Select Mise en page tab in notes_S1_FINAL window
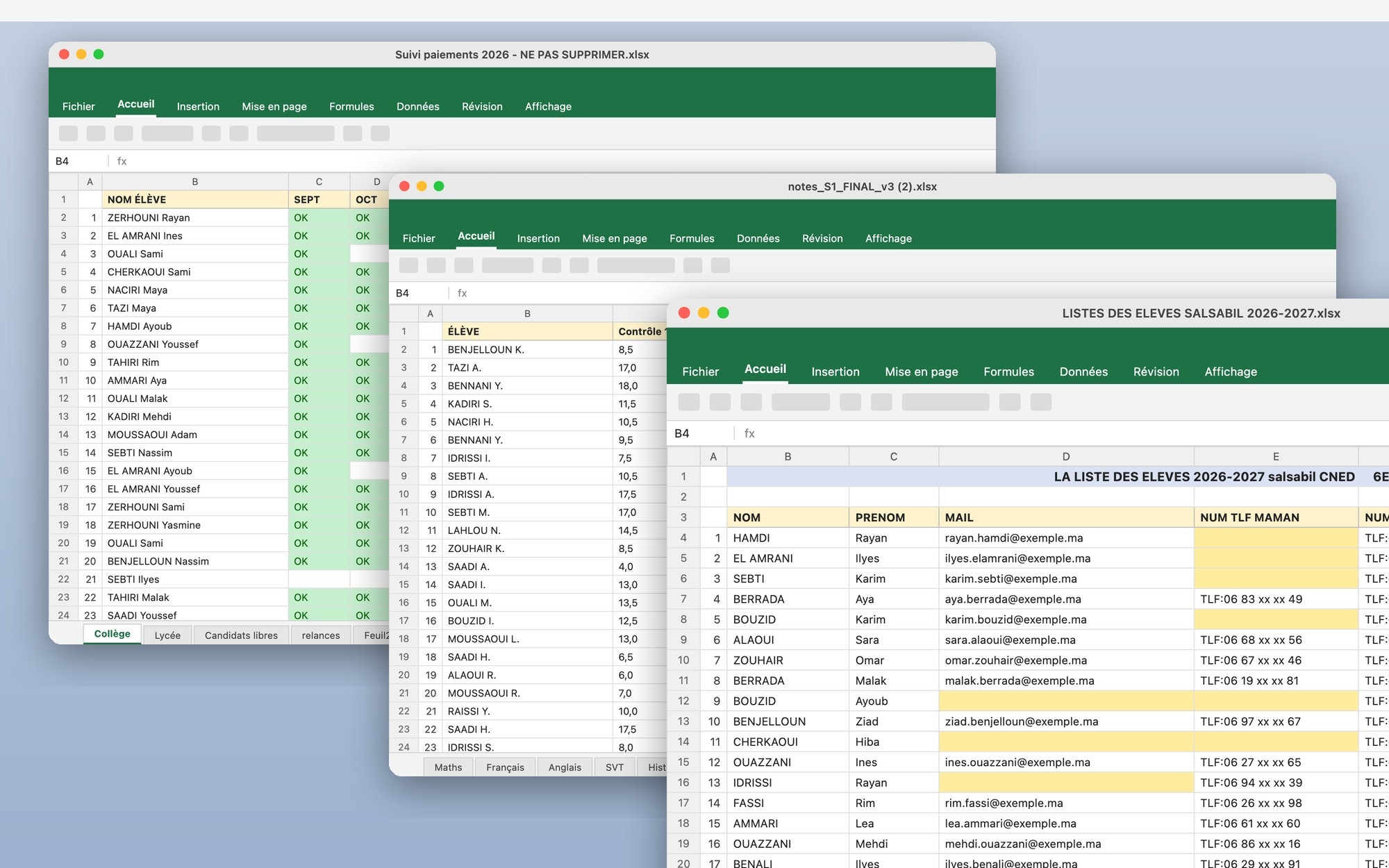 615,238
